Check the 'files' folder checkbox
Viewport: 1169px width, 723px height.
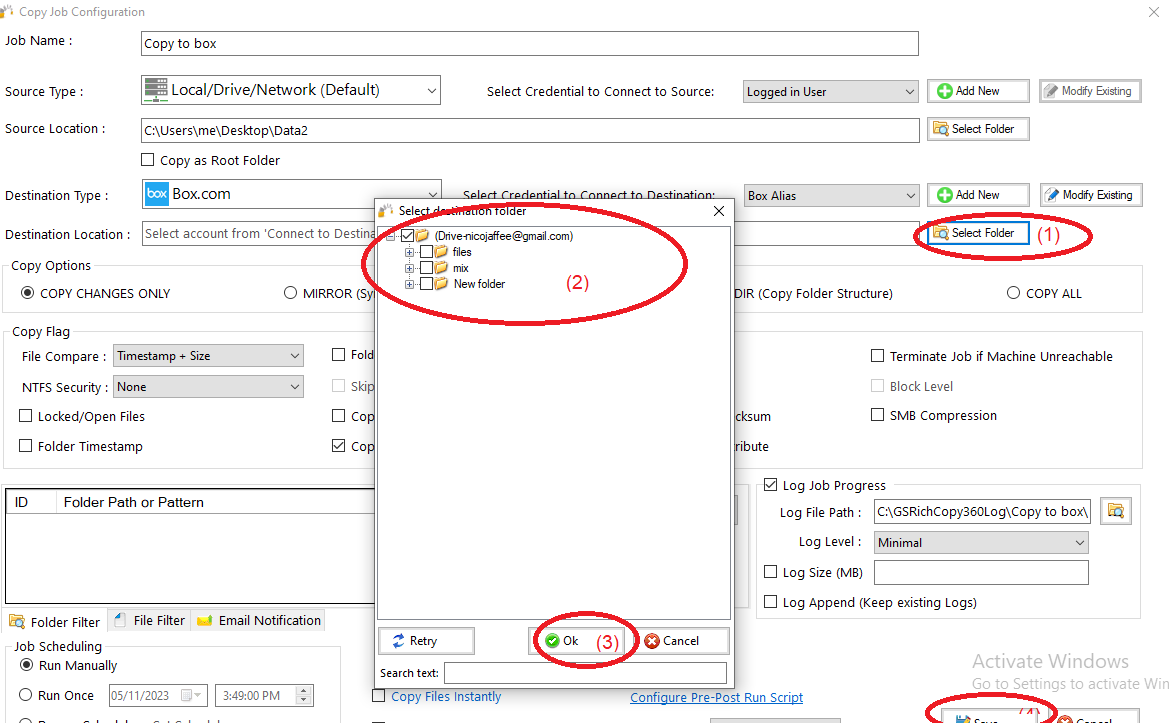coord(426,252)
